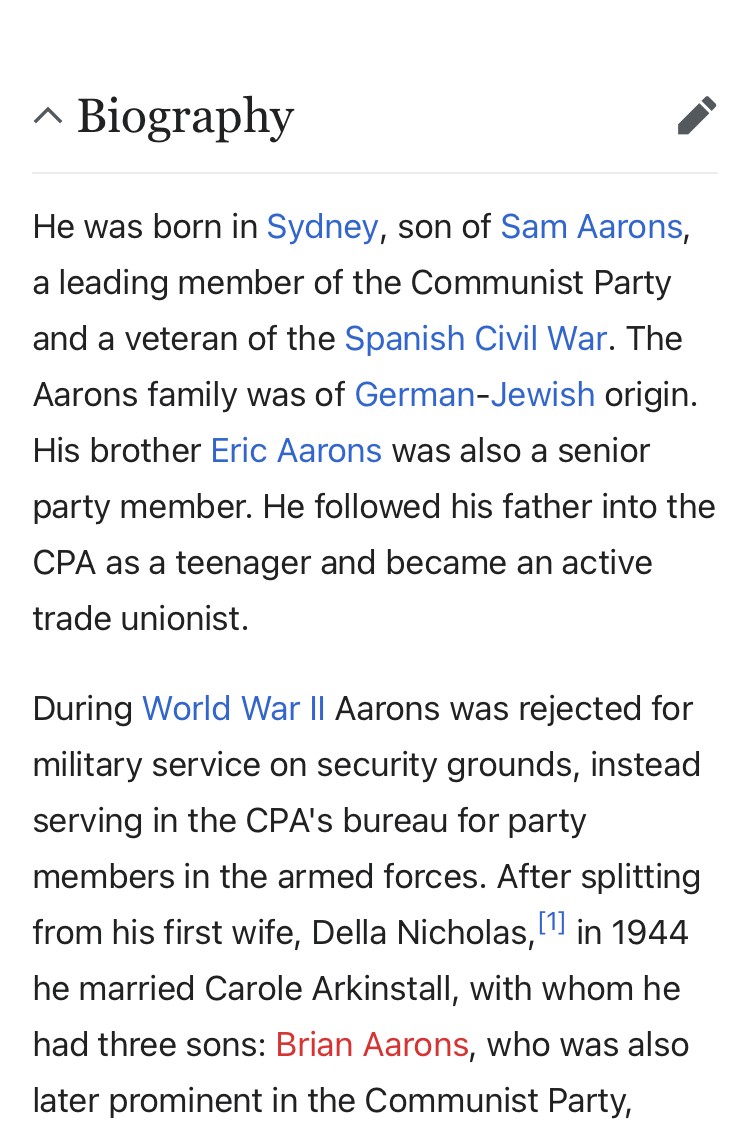Click the pencil edit icon for Biography

coord(696,116)
